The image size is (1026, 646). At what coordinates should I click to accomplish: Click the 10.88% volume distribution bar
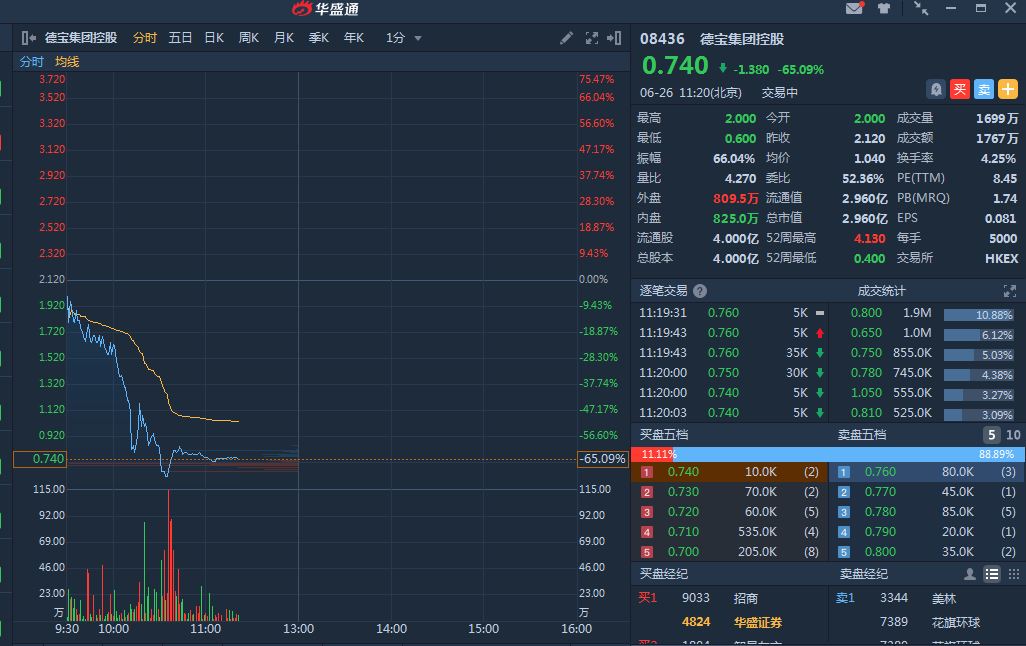978,315
